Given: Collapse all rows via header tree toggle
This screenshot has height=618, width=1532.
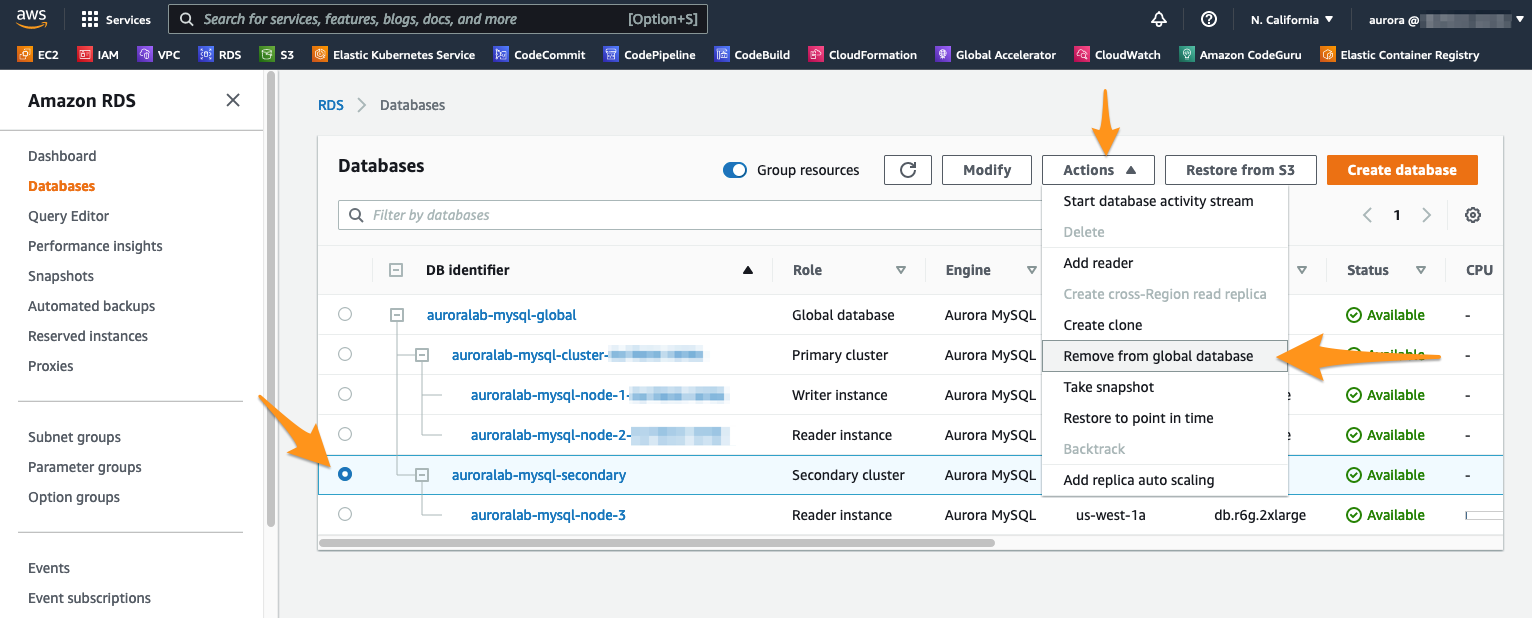Looking at the screenshot, I should tap(396, 270).
